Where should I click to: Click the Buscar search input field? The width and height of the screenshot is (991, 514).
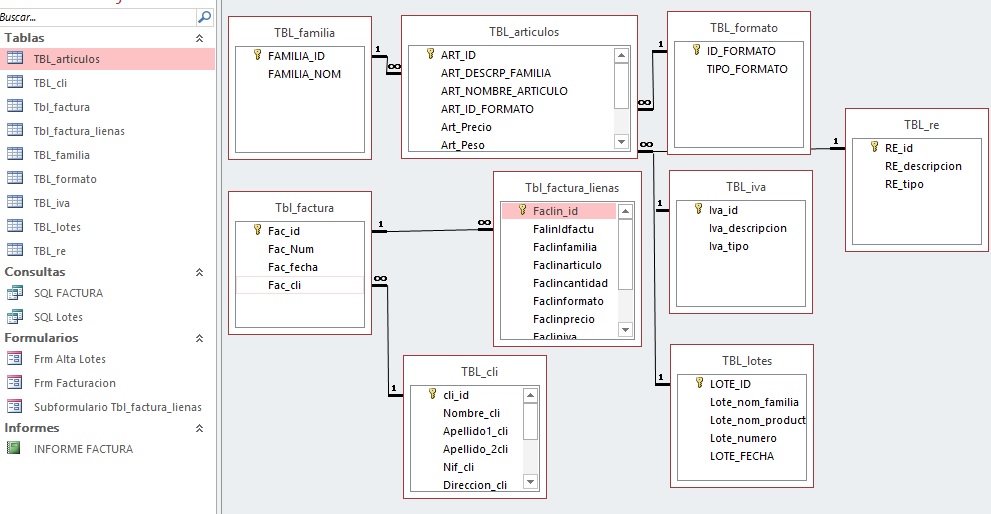click(x=98, y=17)
